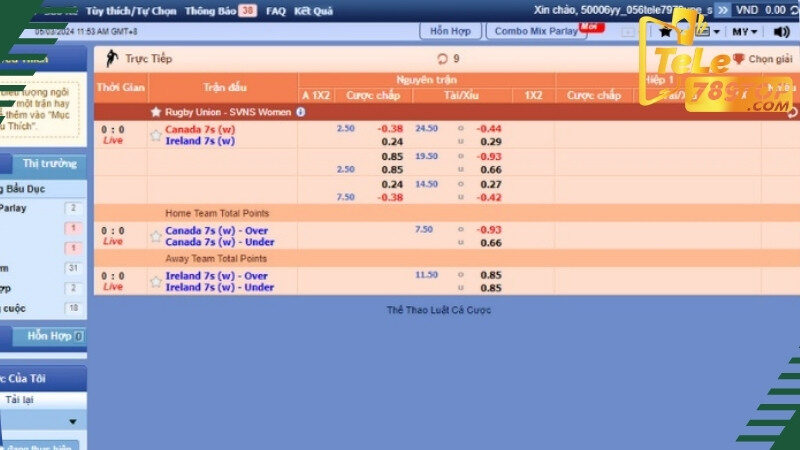Click the double-arrow icon beside the username
800x450 pixels.
723,10
